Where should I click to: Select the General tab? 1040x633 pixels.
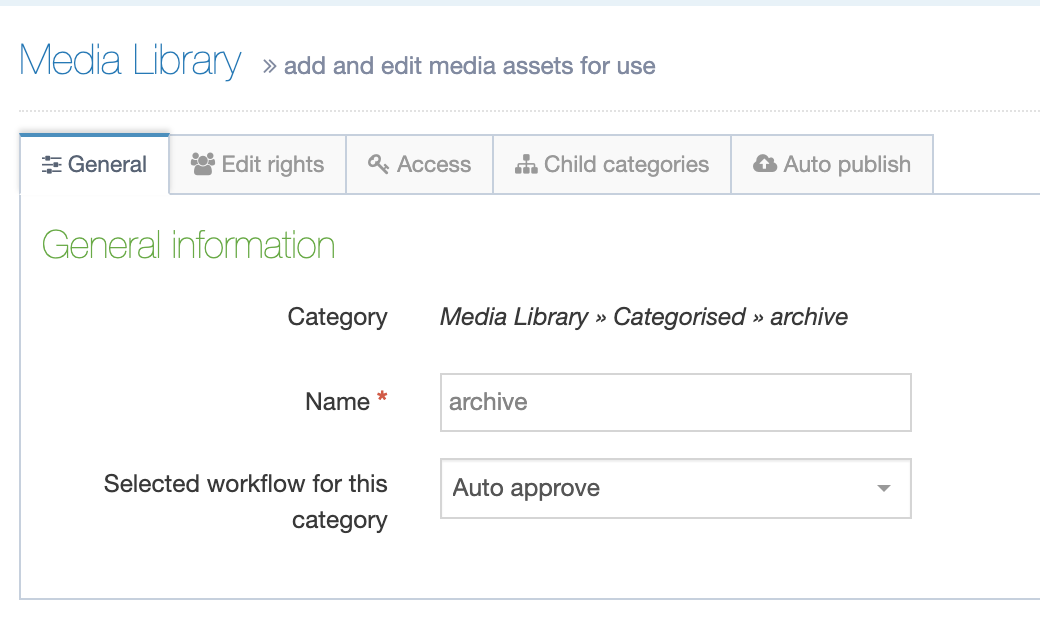105,164
